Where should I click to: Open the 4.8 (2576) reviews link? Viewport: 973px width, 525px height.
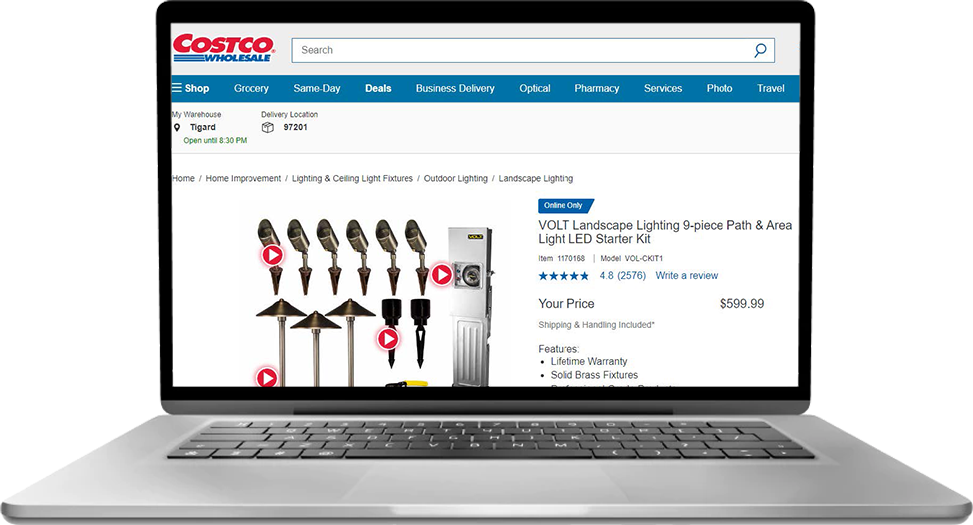[622, 276]
